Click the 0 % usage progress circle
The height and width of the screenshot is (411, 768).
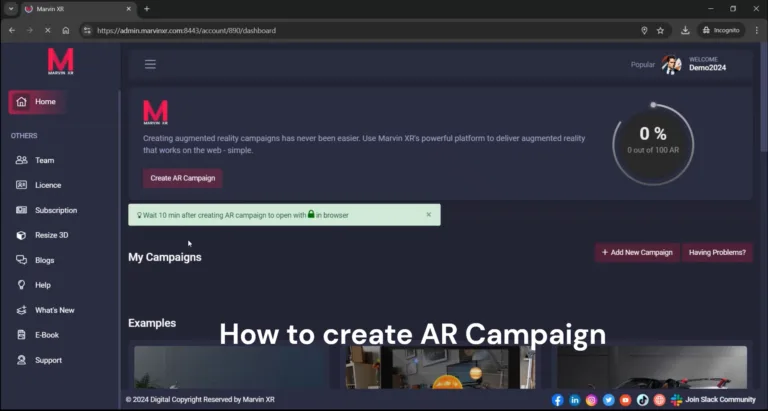coord(653,144)
